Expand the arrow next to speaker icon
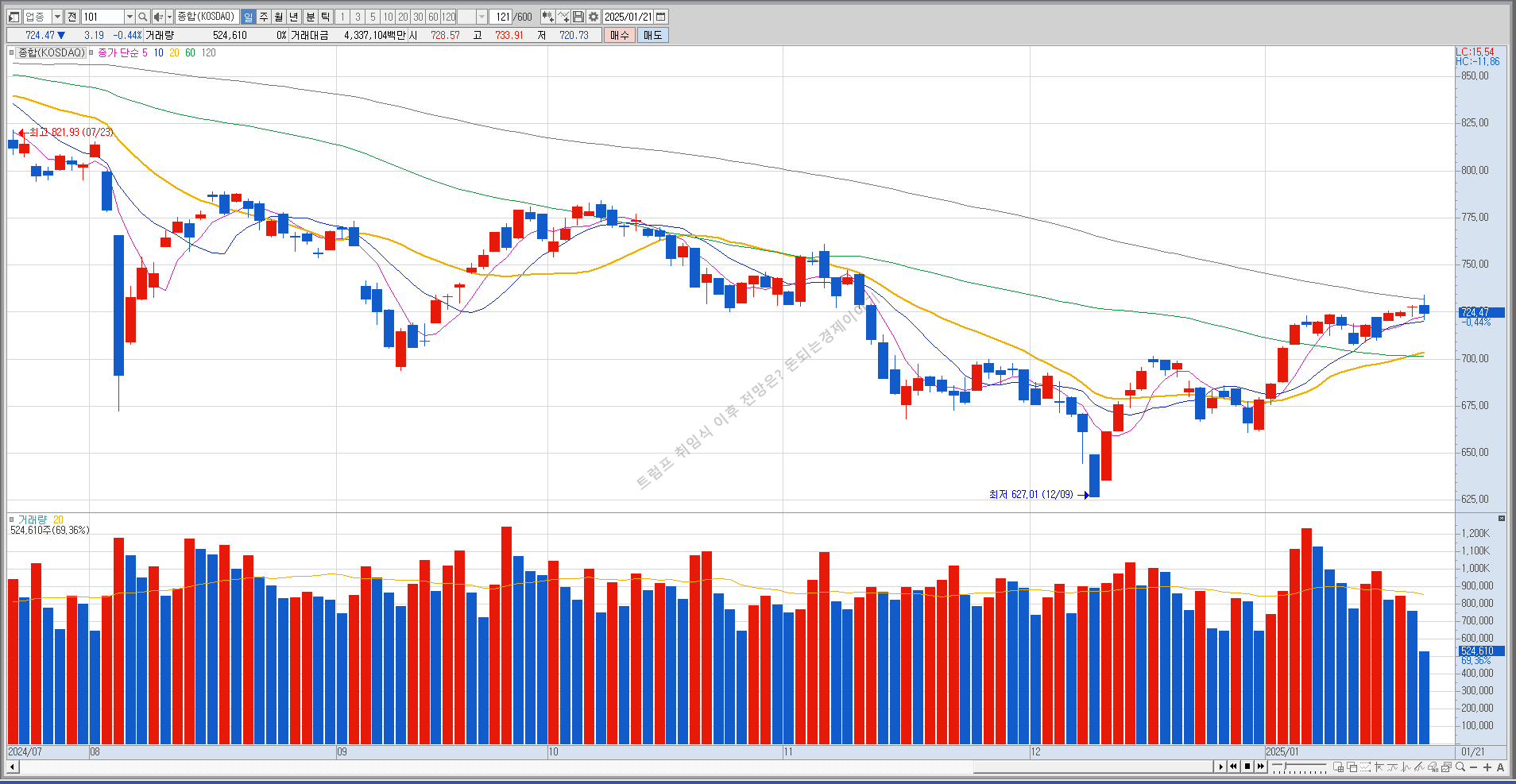1516x784 pixels. 169,17
